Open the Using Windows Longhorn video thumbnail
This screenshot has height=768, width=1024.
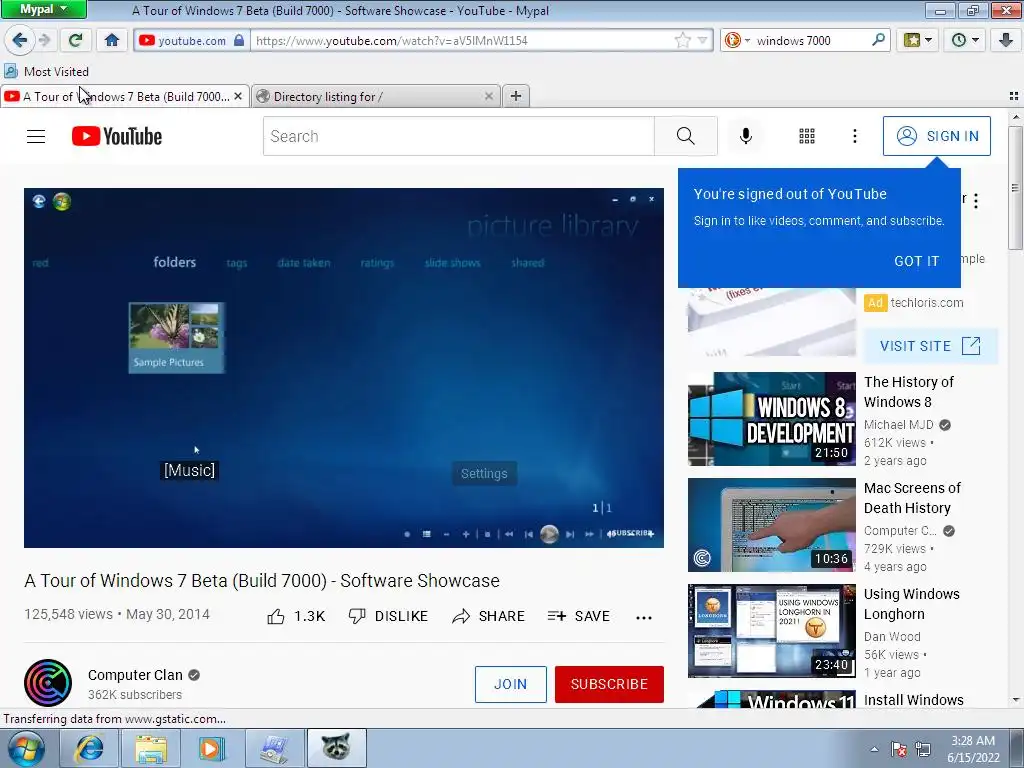pyautogui.click(x=772, y=631)
